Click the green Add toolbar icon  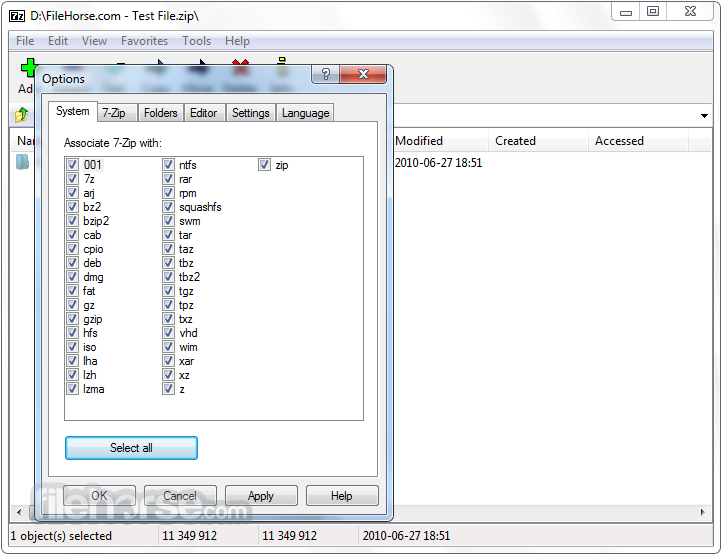coord(29,68)
